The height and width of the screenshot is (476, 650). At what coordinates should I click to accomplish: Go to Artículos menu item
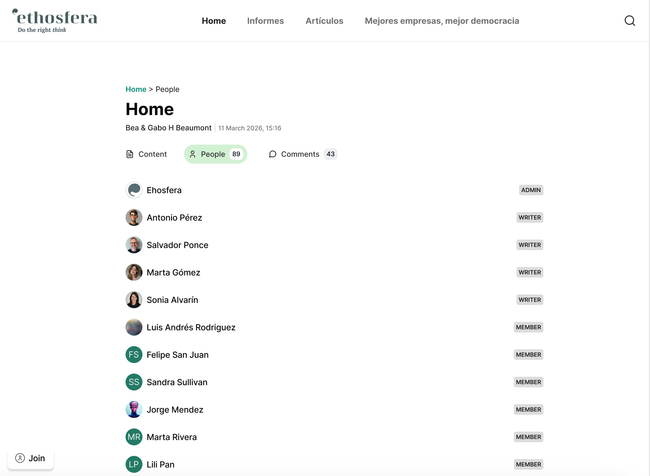(x=324, y=21)
